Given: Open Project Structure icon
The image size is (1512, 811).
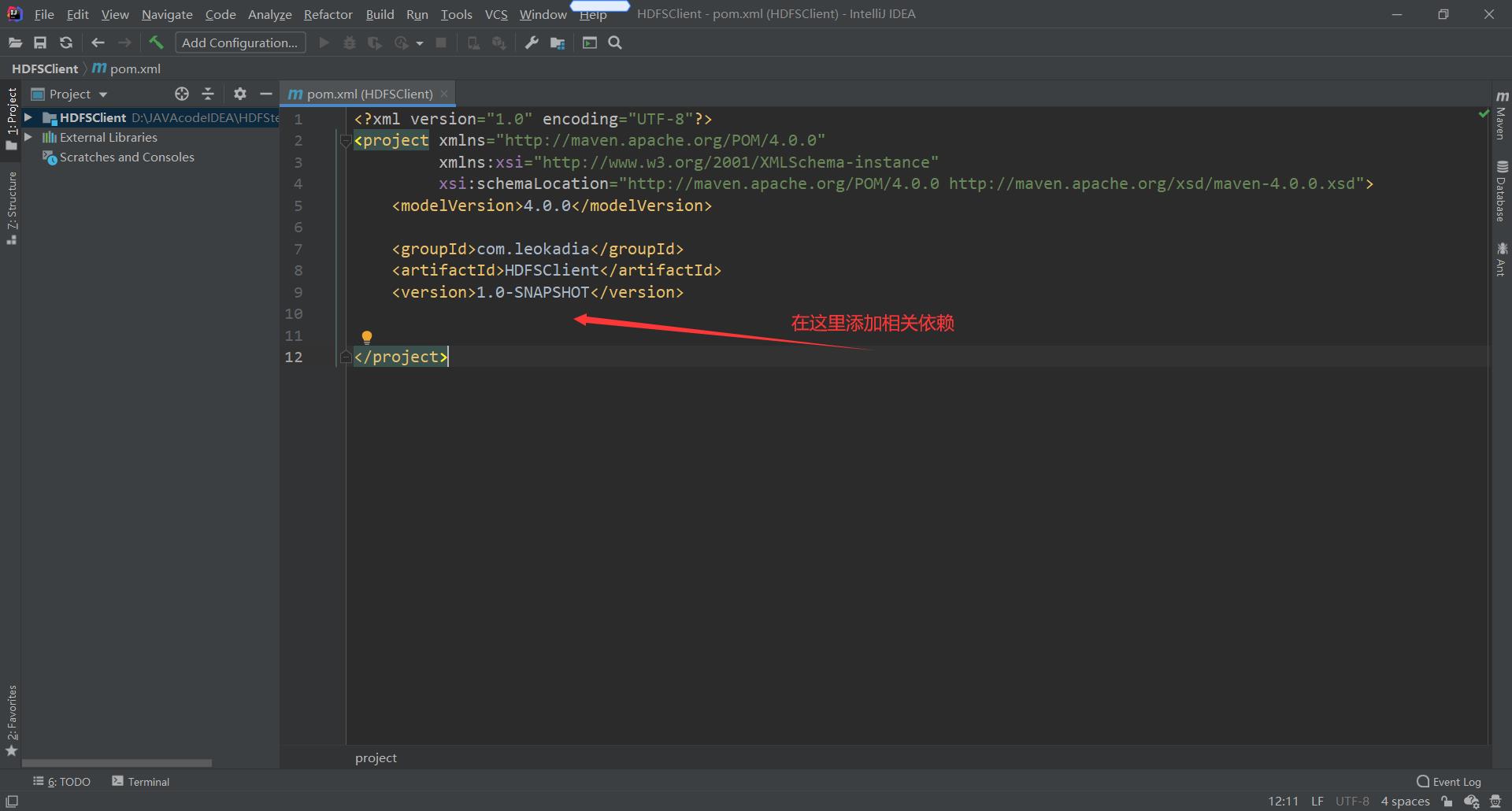Looking at the screenshot, I should (x=558, y=43).
